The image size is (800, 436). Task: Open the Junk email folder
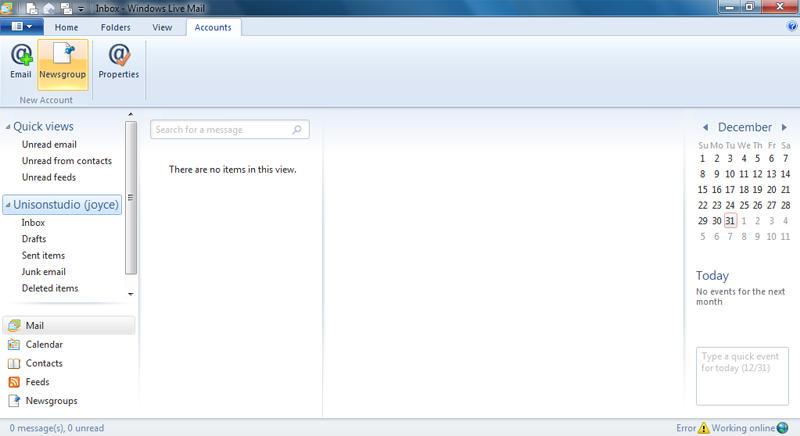[x=44, y=272]
